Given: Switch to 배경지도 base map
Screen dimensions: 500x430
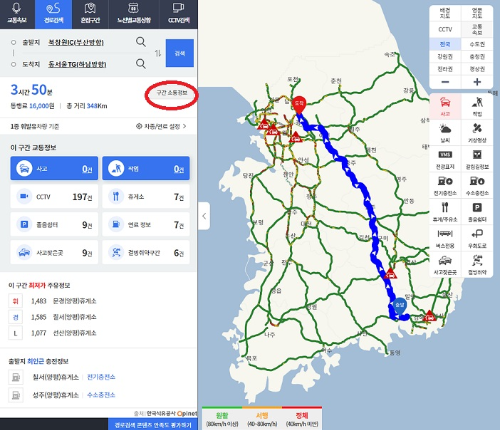Looking at the screenshot, I should coord(445,13).
